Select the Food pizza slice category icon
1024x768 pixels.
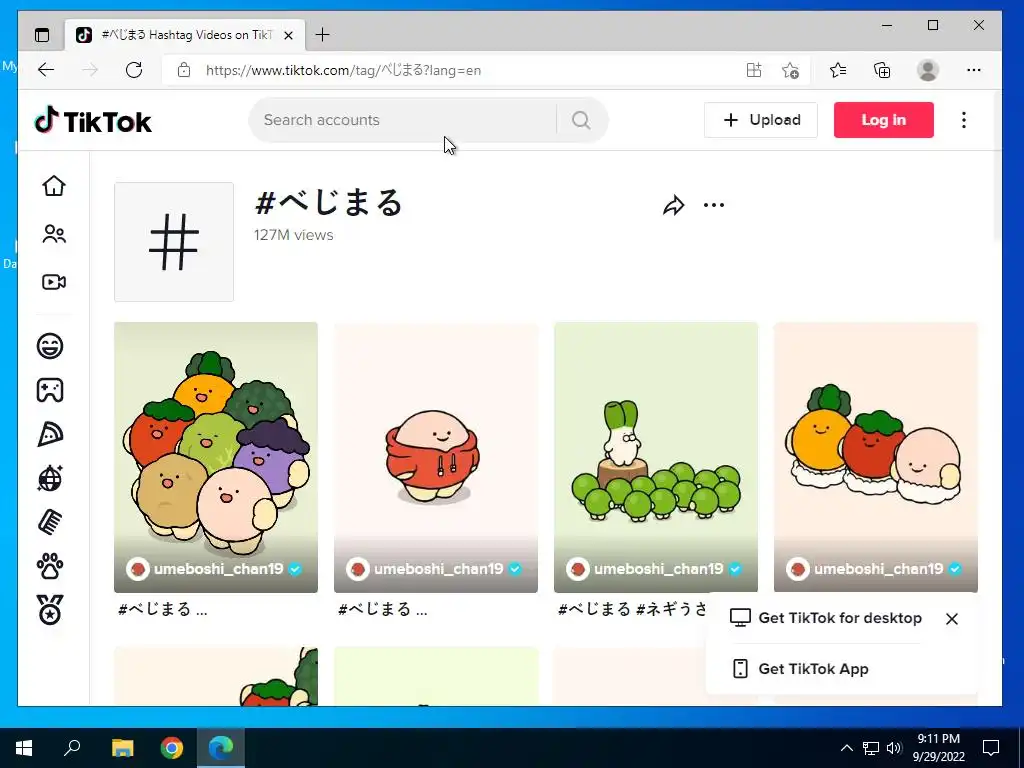50,434
